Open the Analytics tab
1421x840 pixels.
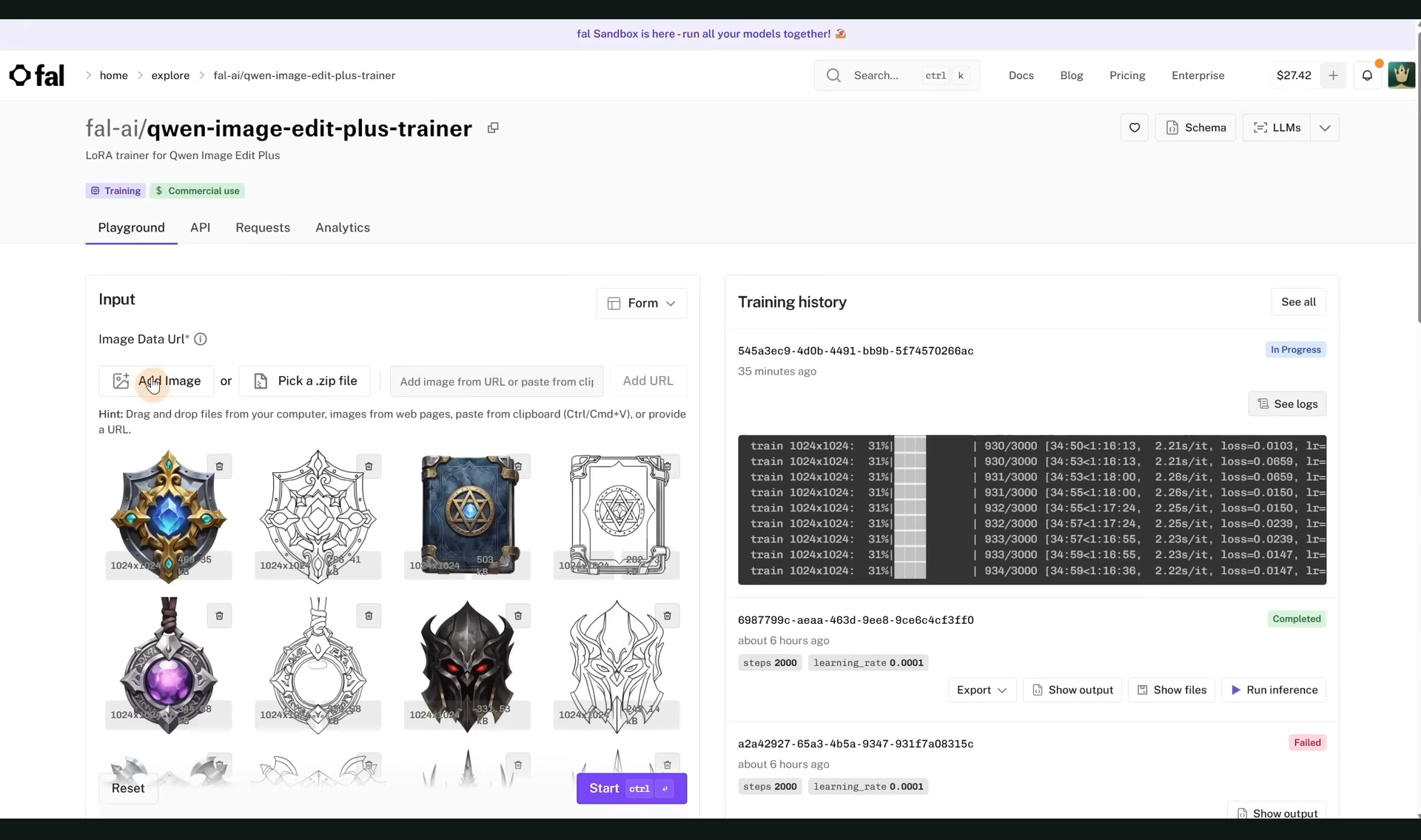(343, 228)
